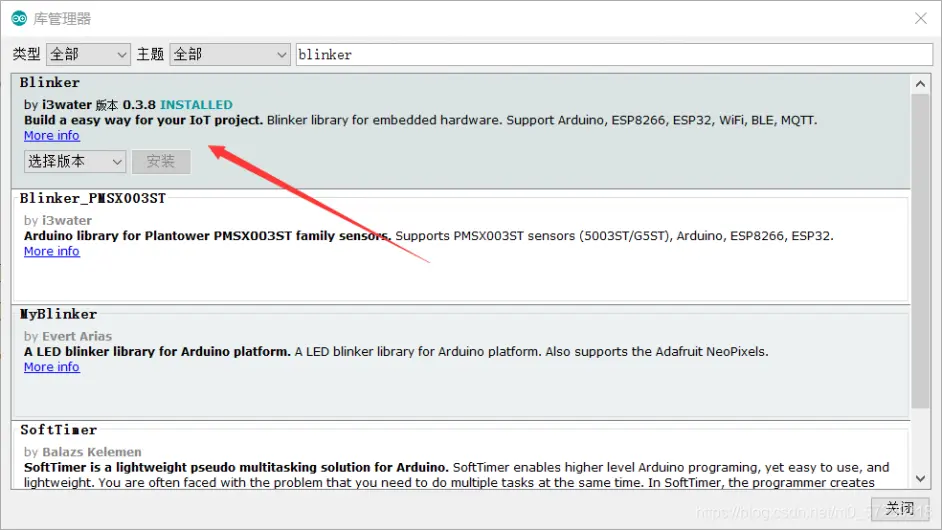Viewport: 942px width, 530px height.
Task: Click author text 'by Evert Arias'
Action: (68, 337)
